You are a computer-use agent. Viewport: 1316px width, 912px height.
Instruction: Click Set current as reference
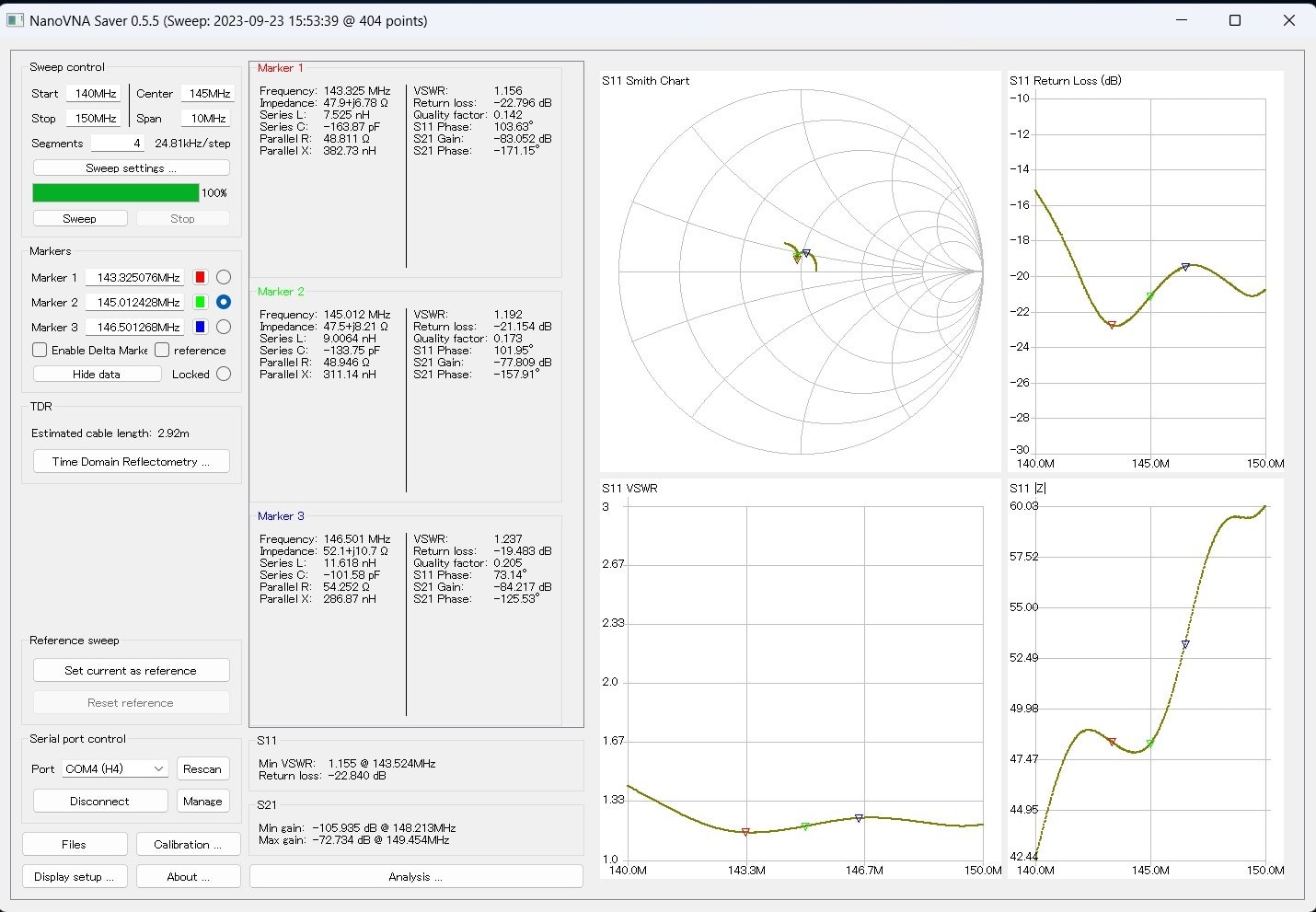coord(132,670)
